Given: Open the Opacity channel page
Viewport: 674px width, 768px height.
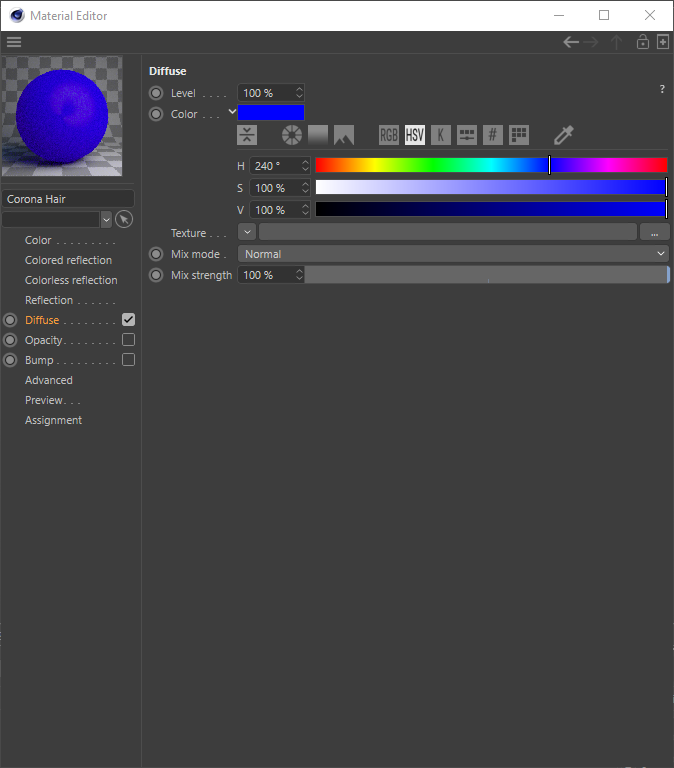Looking at the screenshot, I should [44, 340].
